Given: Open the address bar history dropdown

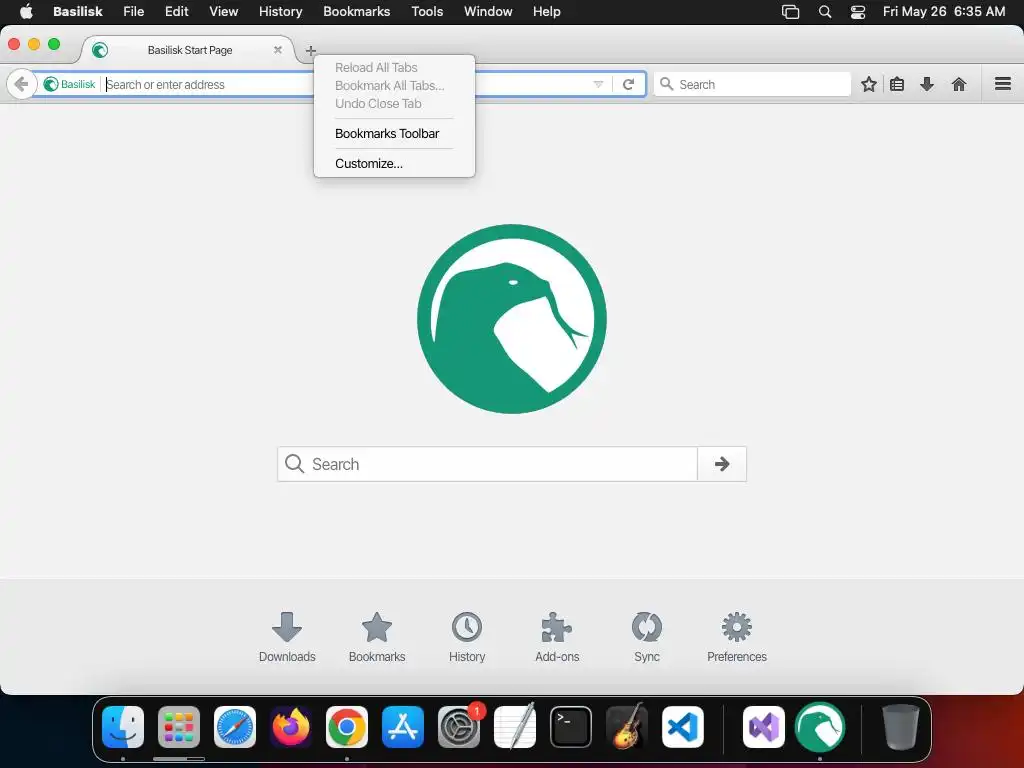Looking at the screenshot, I should point(598,84).
